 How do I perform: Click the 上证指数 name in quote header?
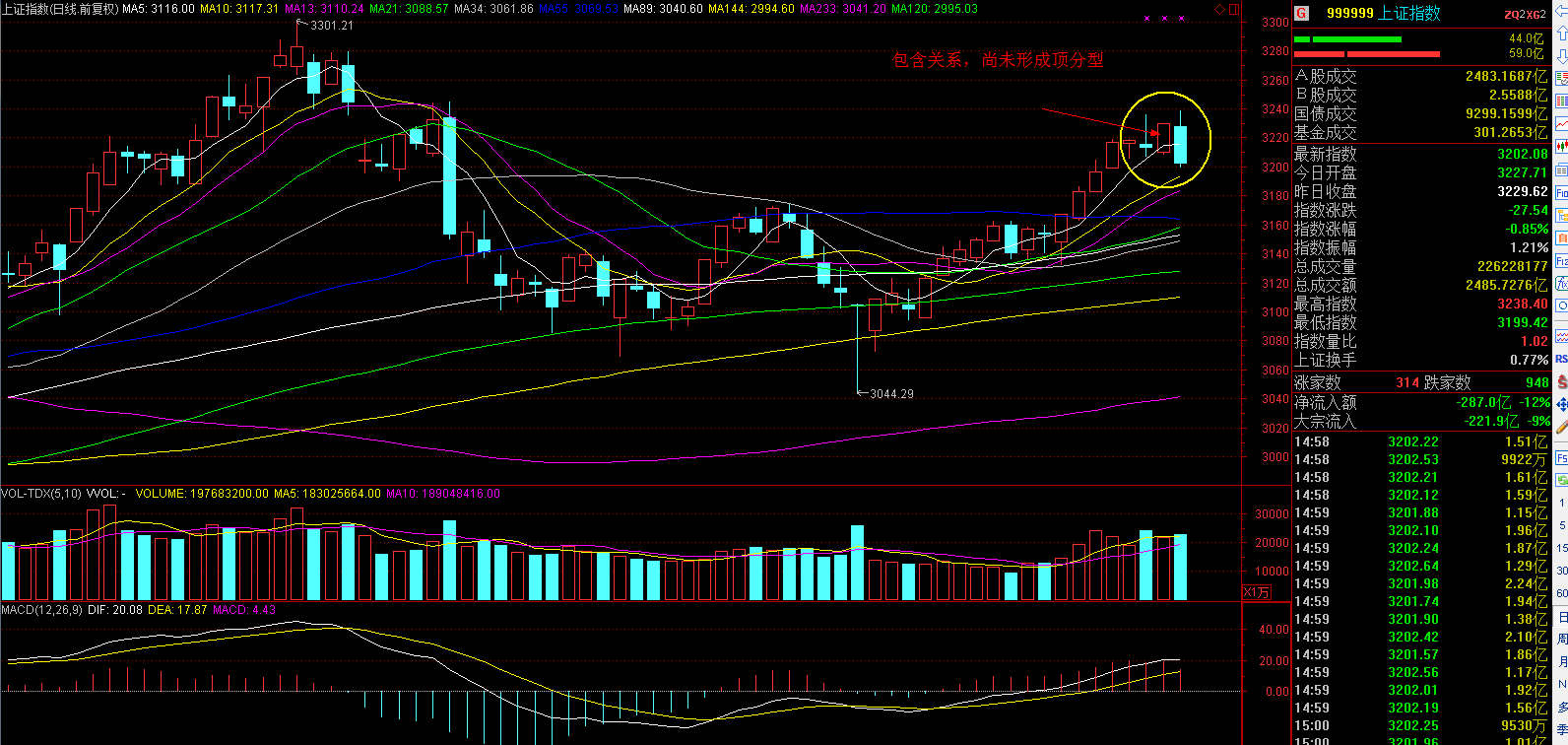coord(1407,13)
